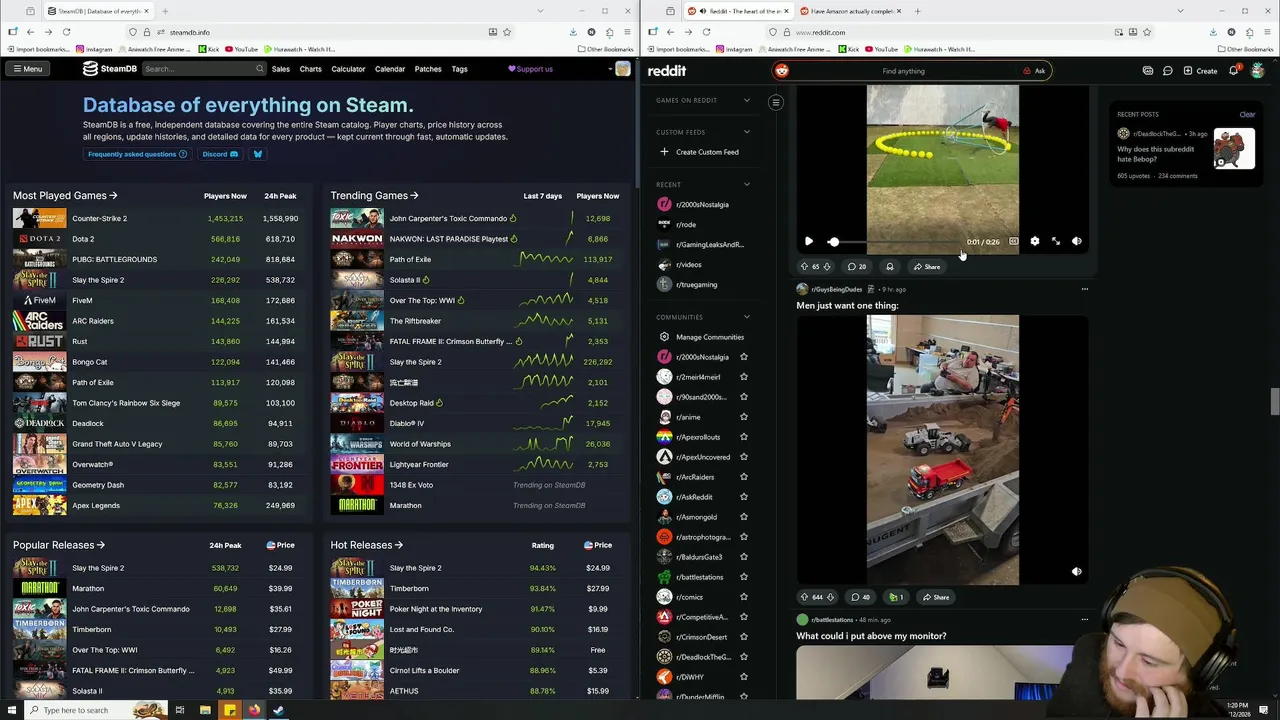Upvote the post with 644 votes
The height and width of the screenshot is (720, 1280).
[x=804, y=597]
